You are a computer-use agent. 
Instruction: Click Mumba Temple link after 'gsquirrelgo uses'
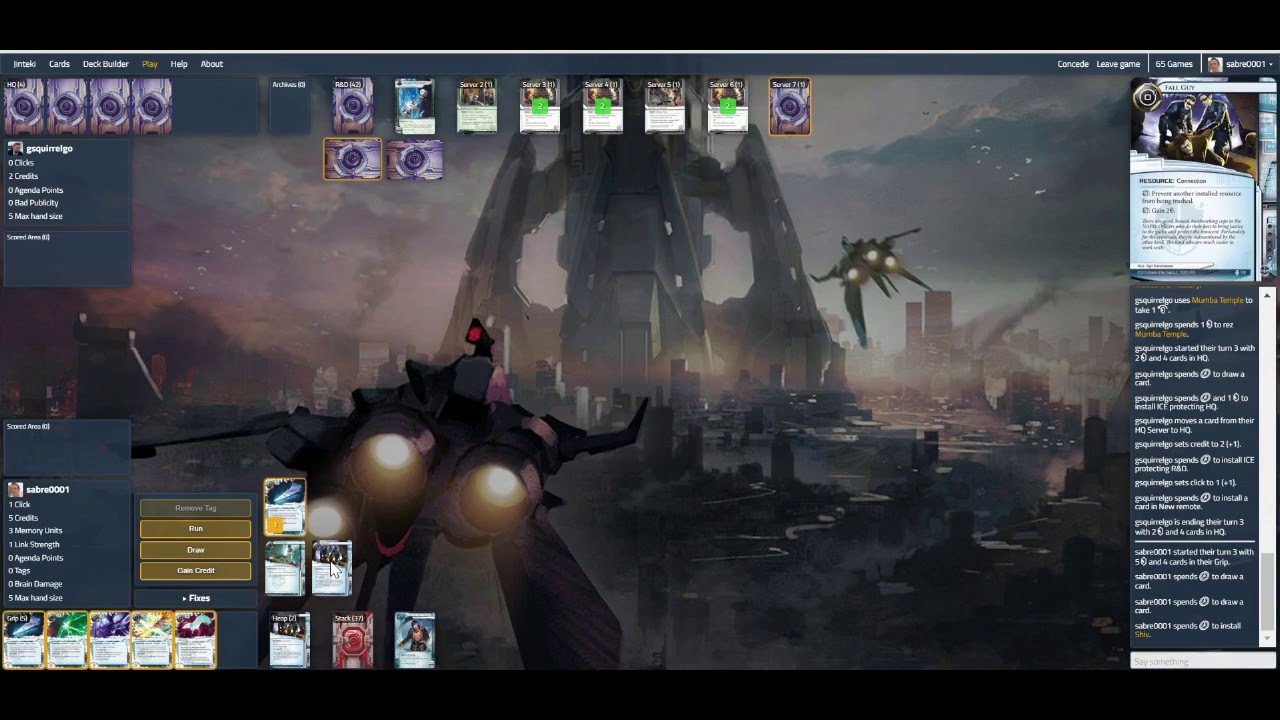(x=1218, y=300)
